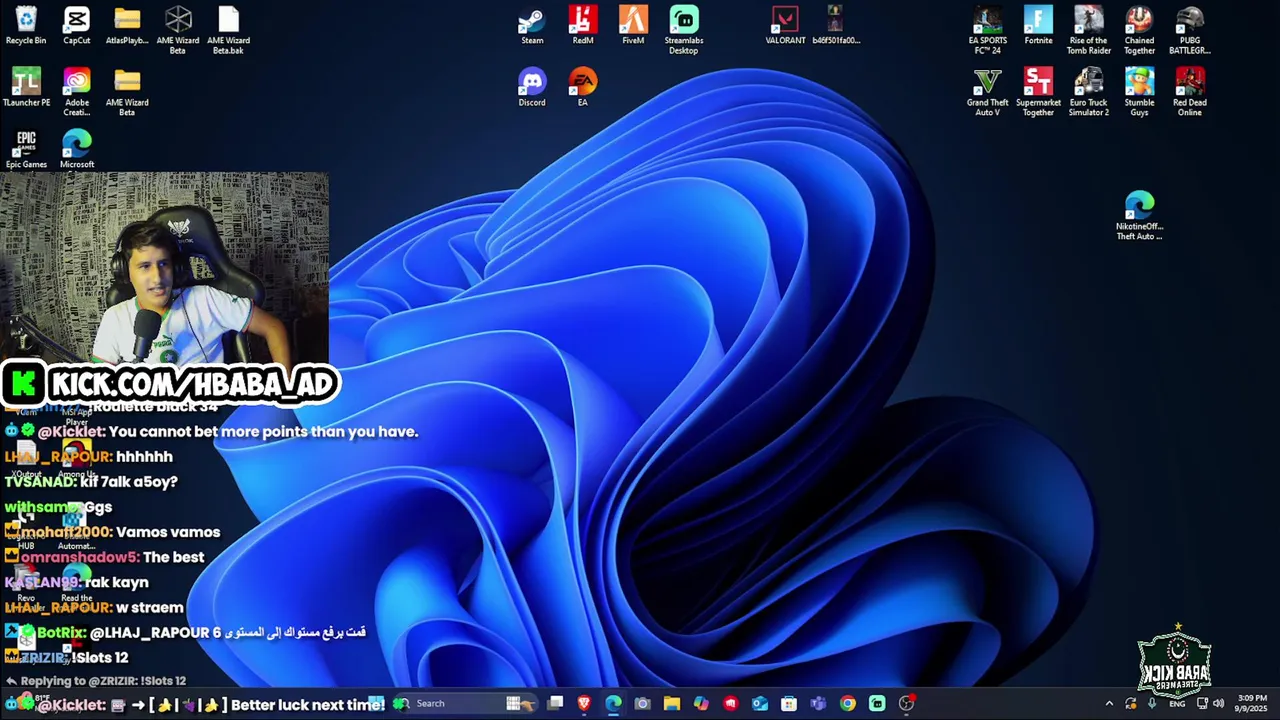
Task: Select the AME Wizard Beta.bak file
Action: [x=228, y=30]
